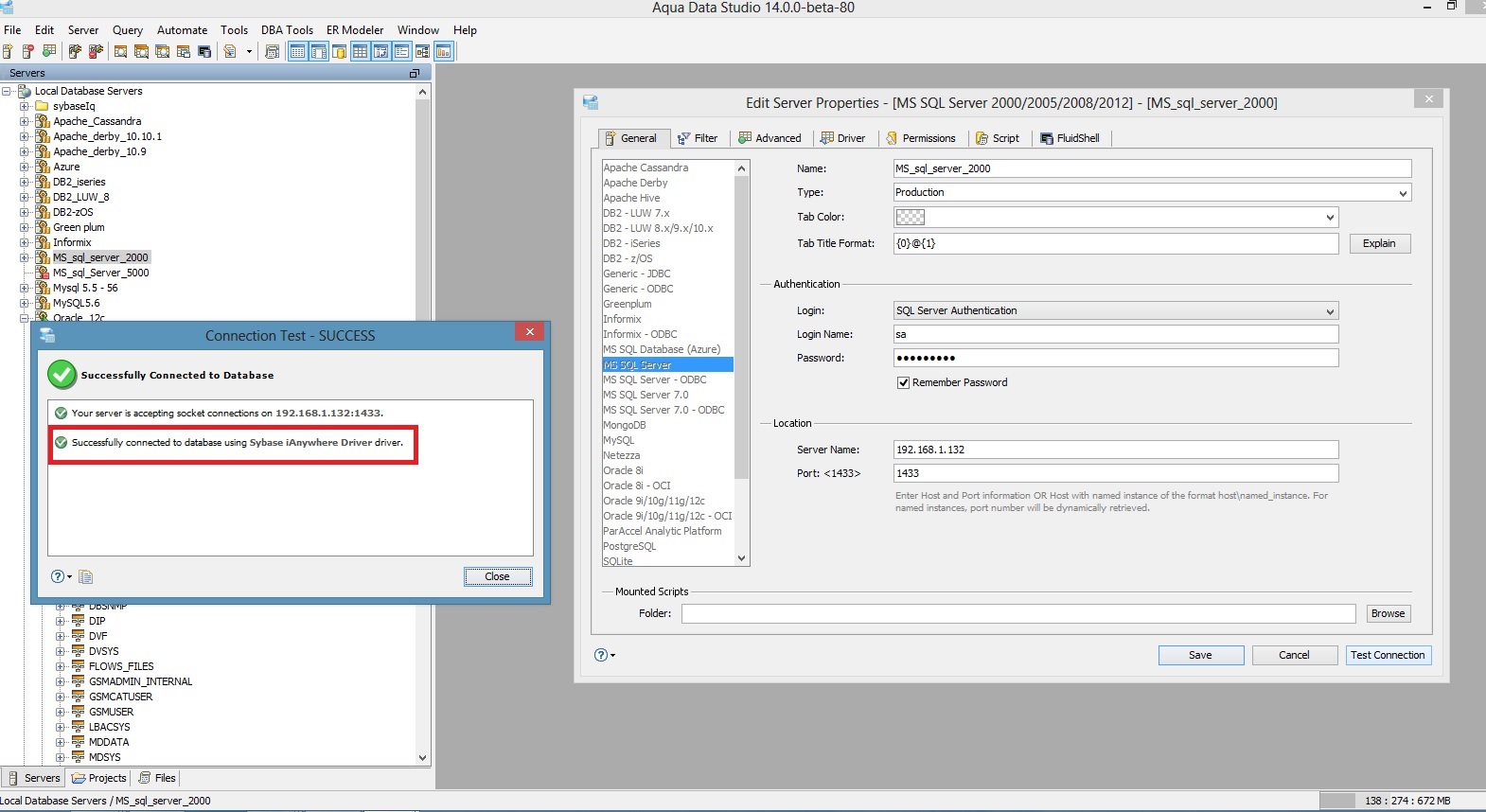Screen dimensions: 1486x812
Task: Select the Apache_Cassandra server icon in tree
Action: point(43,121)
